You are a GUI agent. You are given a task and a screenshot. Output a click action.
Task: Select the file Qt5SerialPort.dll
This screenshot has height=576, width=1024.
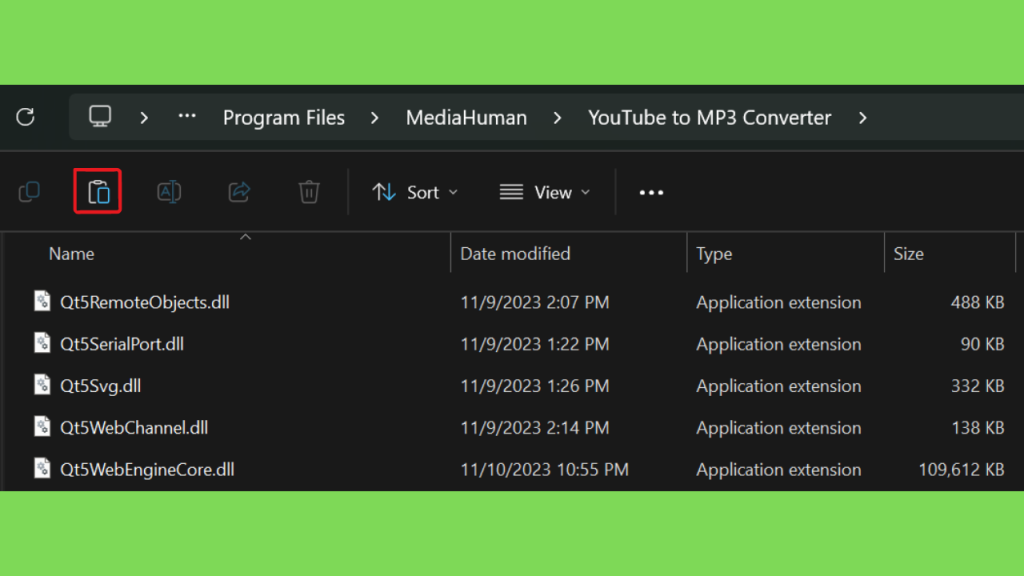(x=121, y=344)
